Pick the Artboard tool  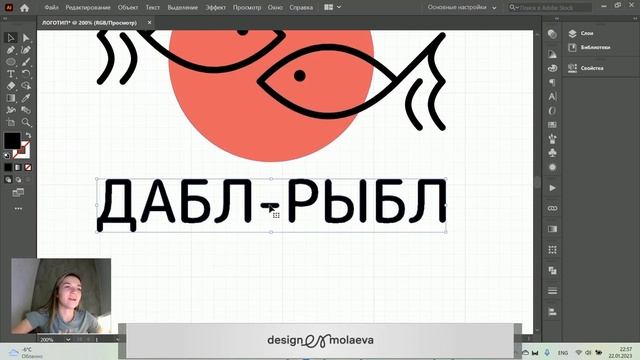[x=11, y=122]
